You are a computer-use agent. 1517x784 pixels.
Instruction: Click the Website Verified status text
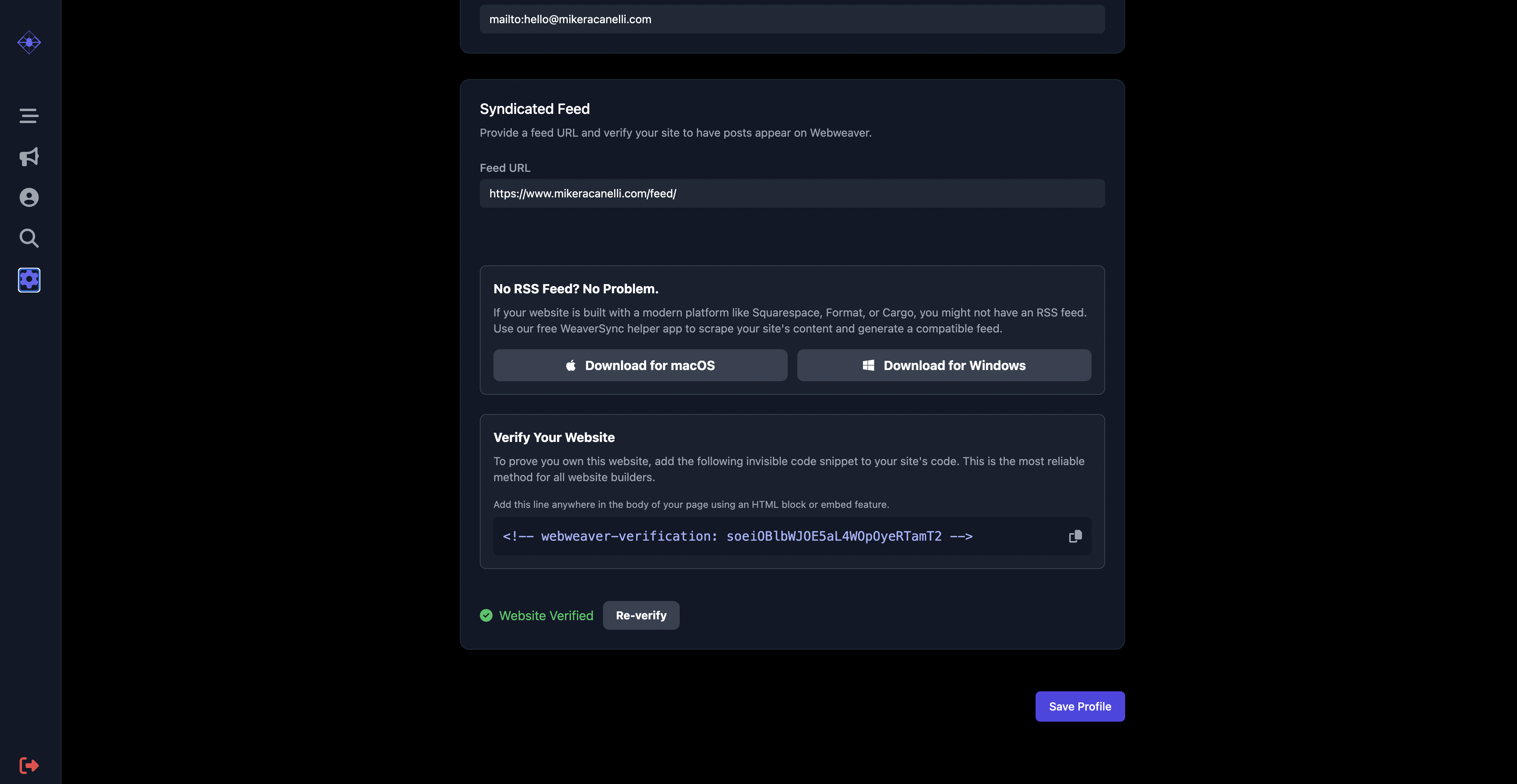(x=546, y=615)
